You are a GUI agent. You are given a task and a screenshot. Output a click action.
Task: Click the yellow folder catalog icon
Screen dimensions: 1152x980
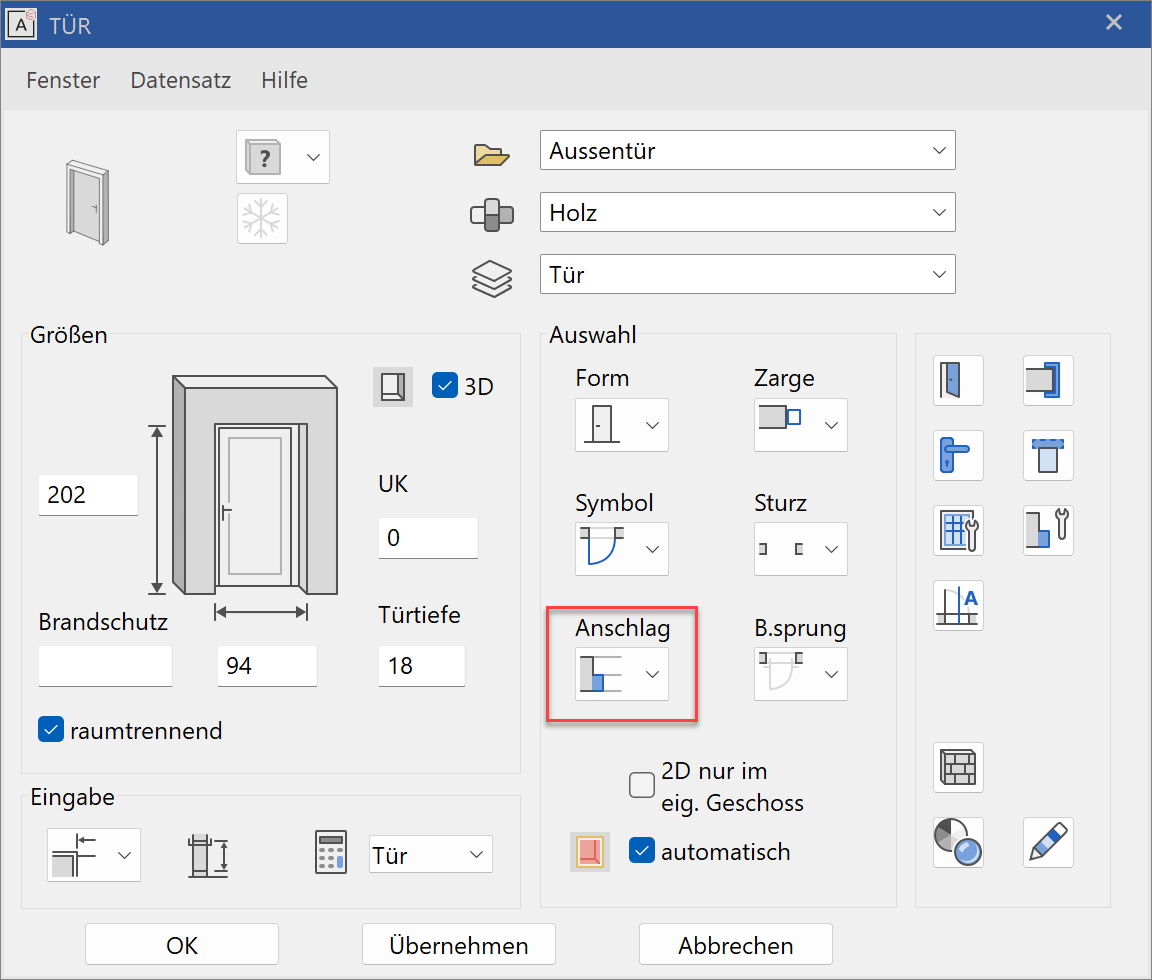492,154
